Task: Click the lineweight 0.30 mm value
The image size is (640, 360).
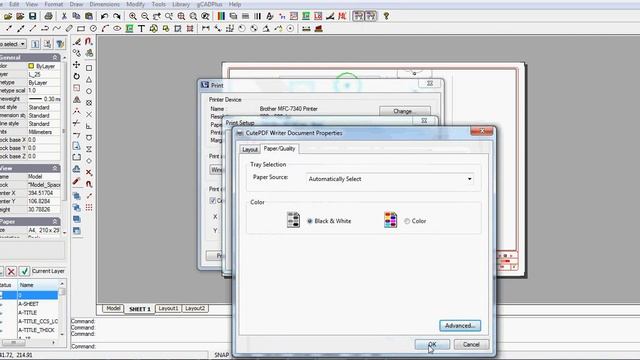Action: coord(44,99)
